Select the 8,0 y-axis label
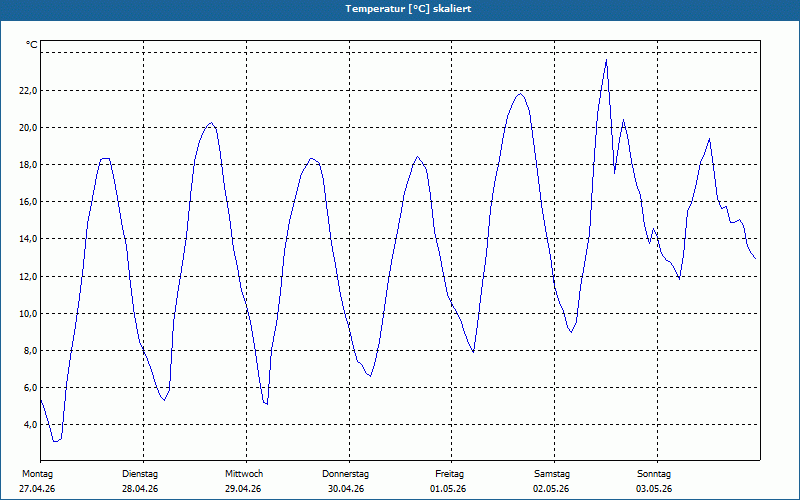The image size is (800, 500). pos(30,351)
